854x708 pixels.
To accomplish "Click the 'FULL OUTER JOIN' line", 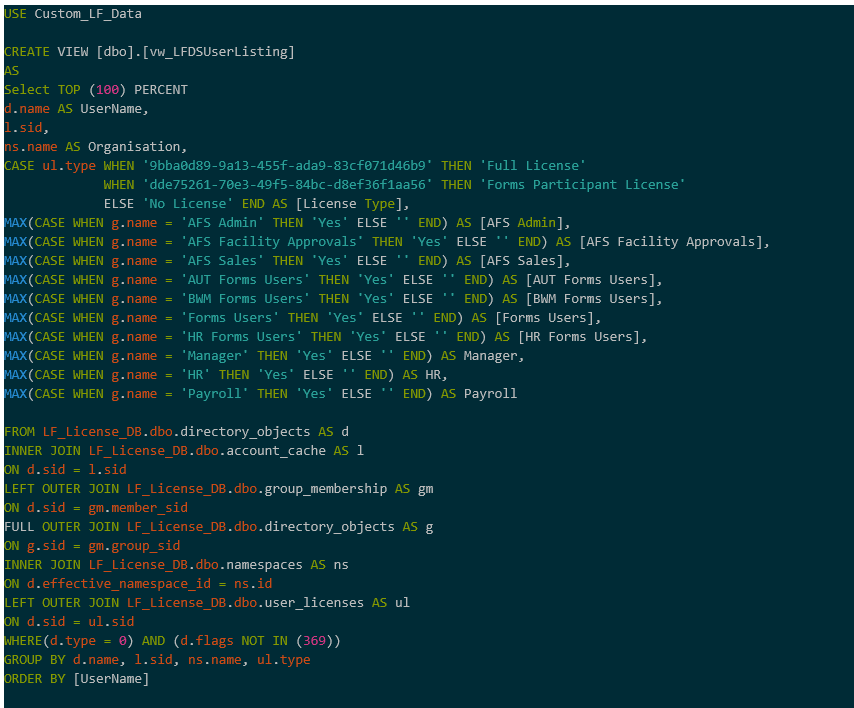I will pyautogui.click(x=219, y=527).
